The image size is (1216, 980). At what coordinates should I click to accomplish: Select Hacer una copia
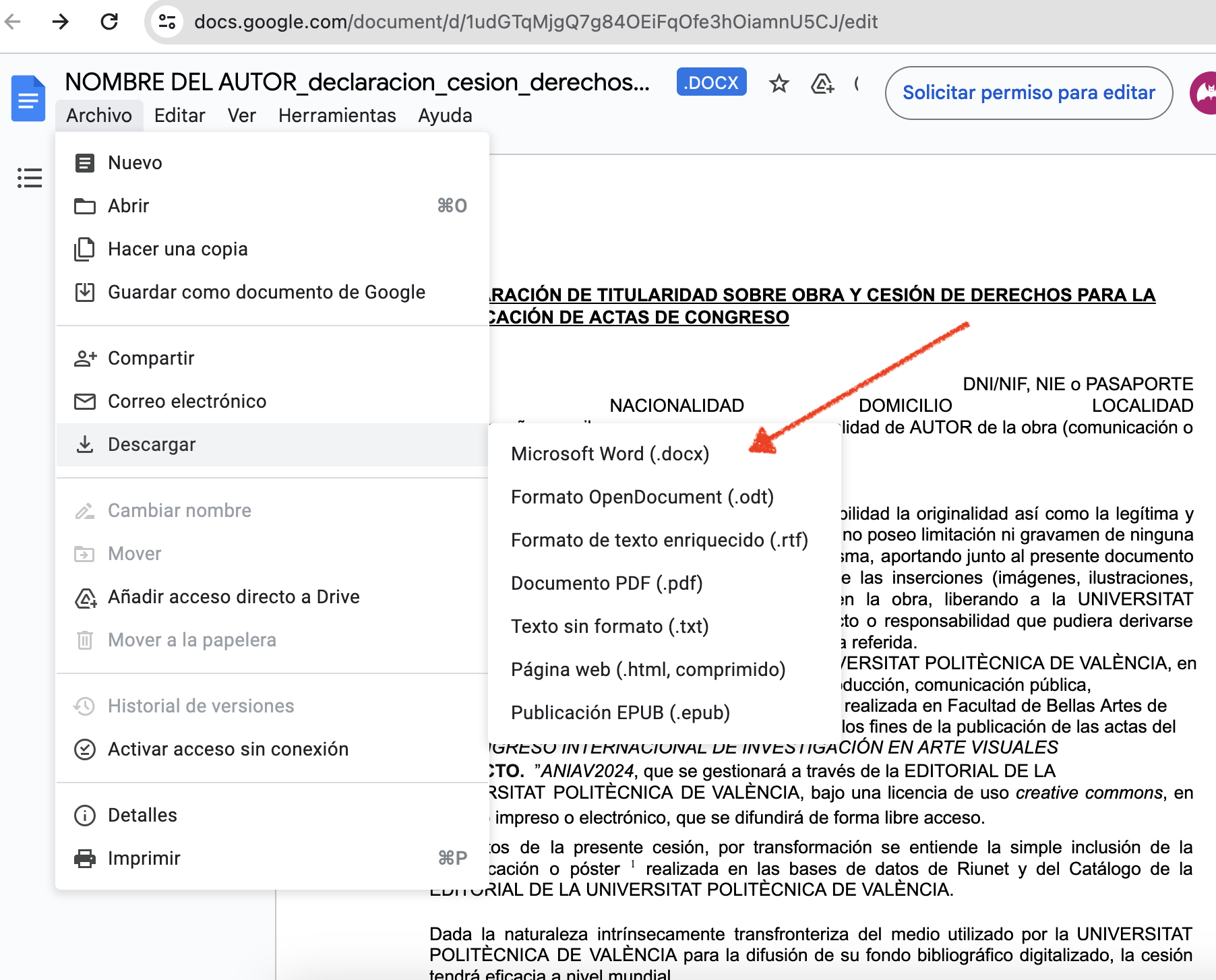272,249
